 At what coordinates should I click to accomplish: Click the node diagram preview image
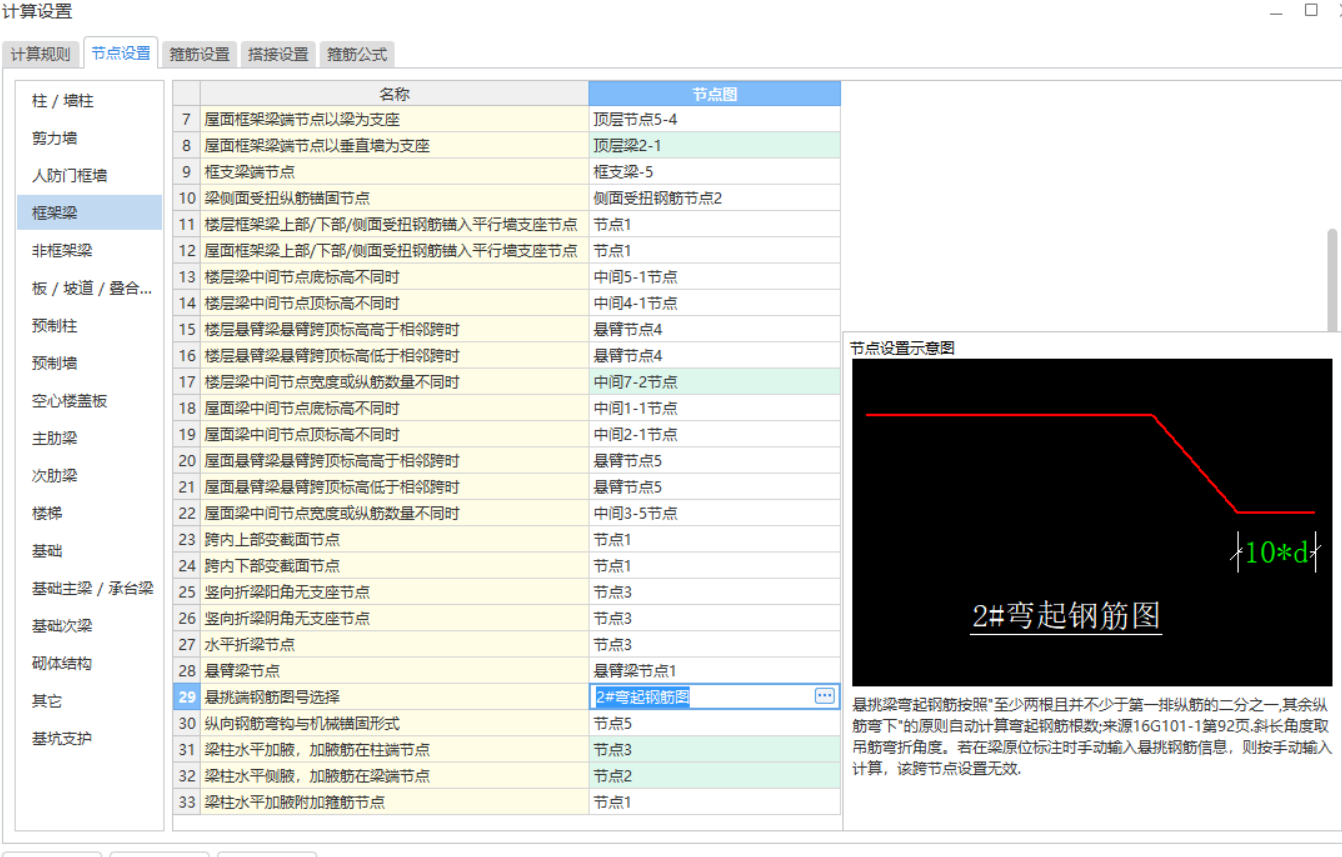pos(1092,522)
